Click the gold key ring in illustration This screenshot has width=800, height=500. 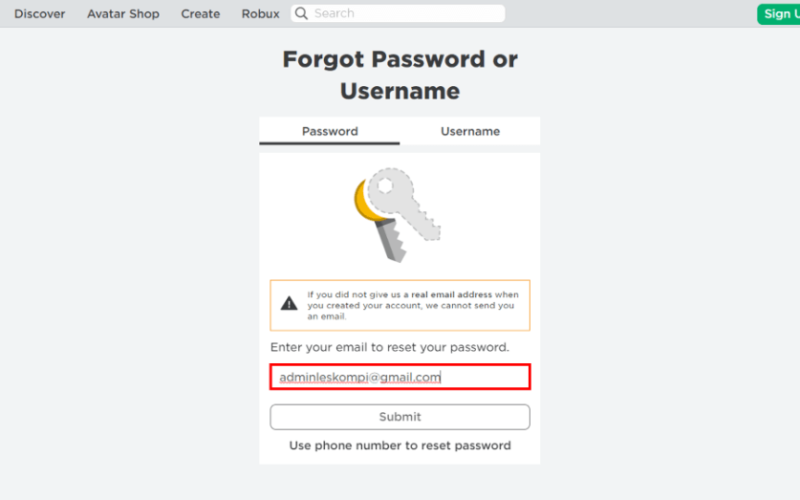coord(367,202)
